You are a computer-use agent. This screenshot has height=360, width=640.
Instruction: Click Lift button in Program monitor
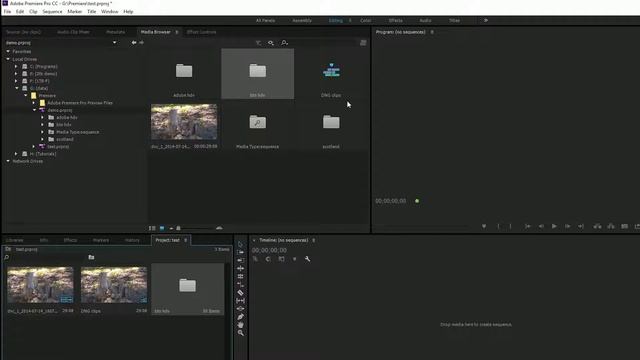click(x=597, y=226)
